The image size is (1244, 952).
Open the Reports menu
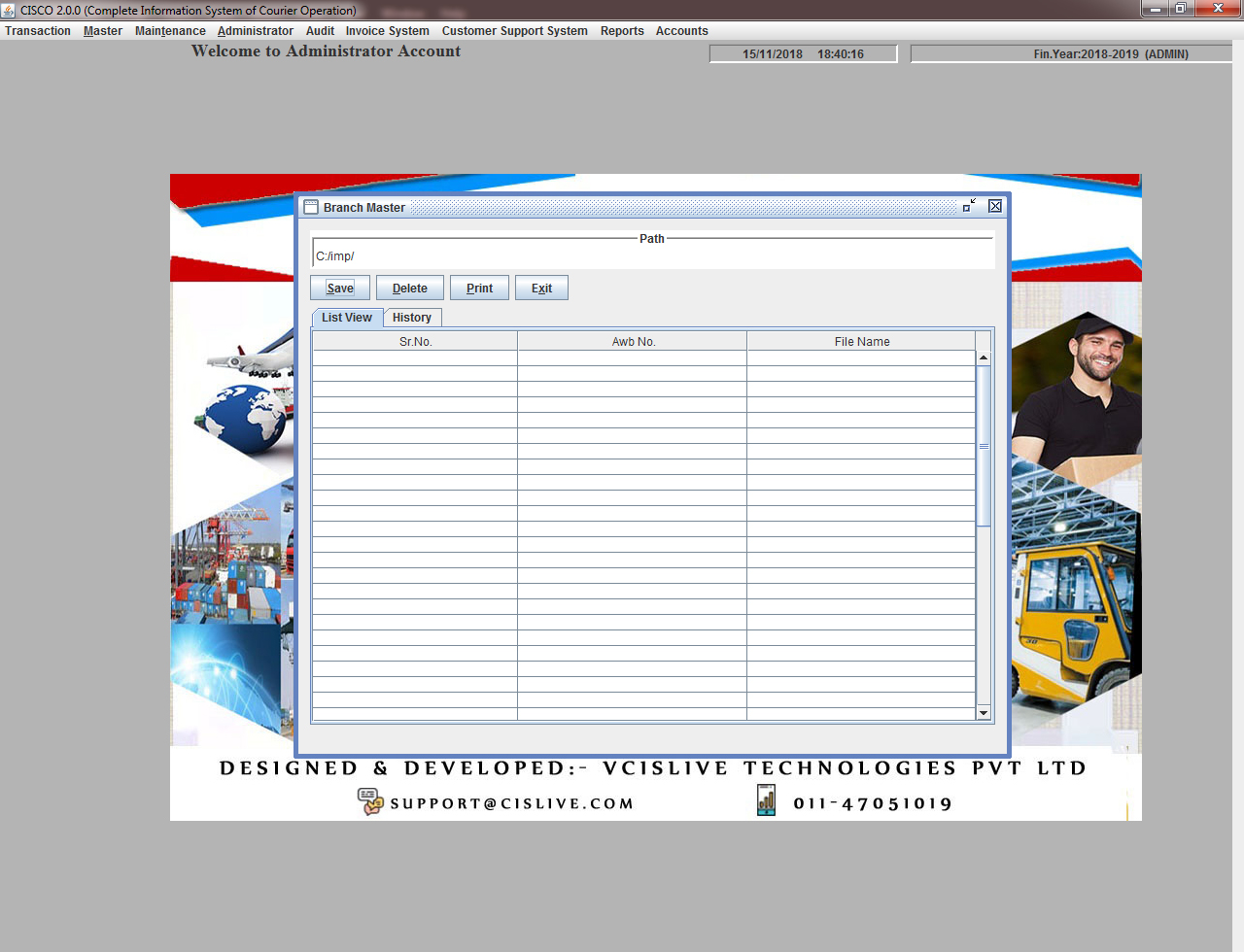622,31
